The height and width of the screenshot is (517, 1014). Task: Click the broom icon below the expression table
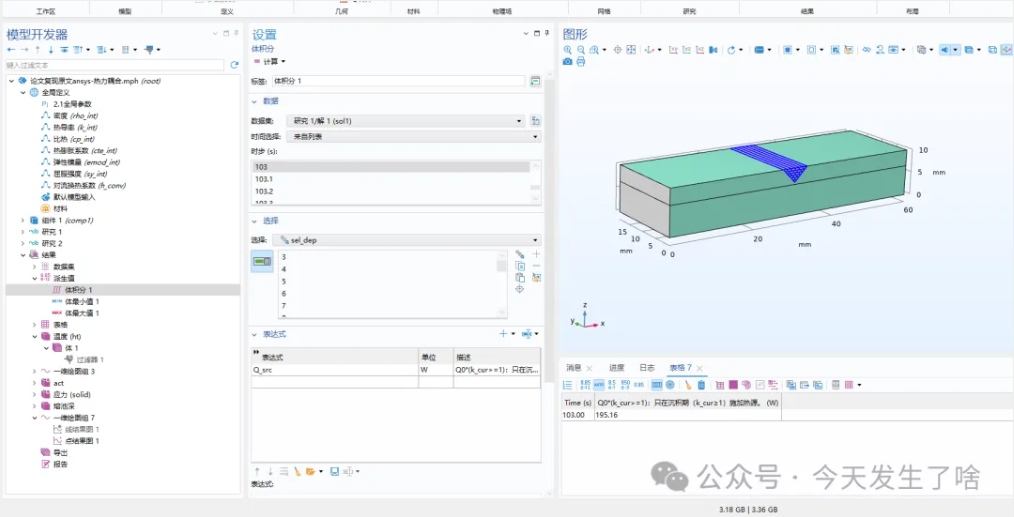[x=297, y=471]
